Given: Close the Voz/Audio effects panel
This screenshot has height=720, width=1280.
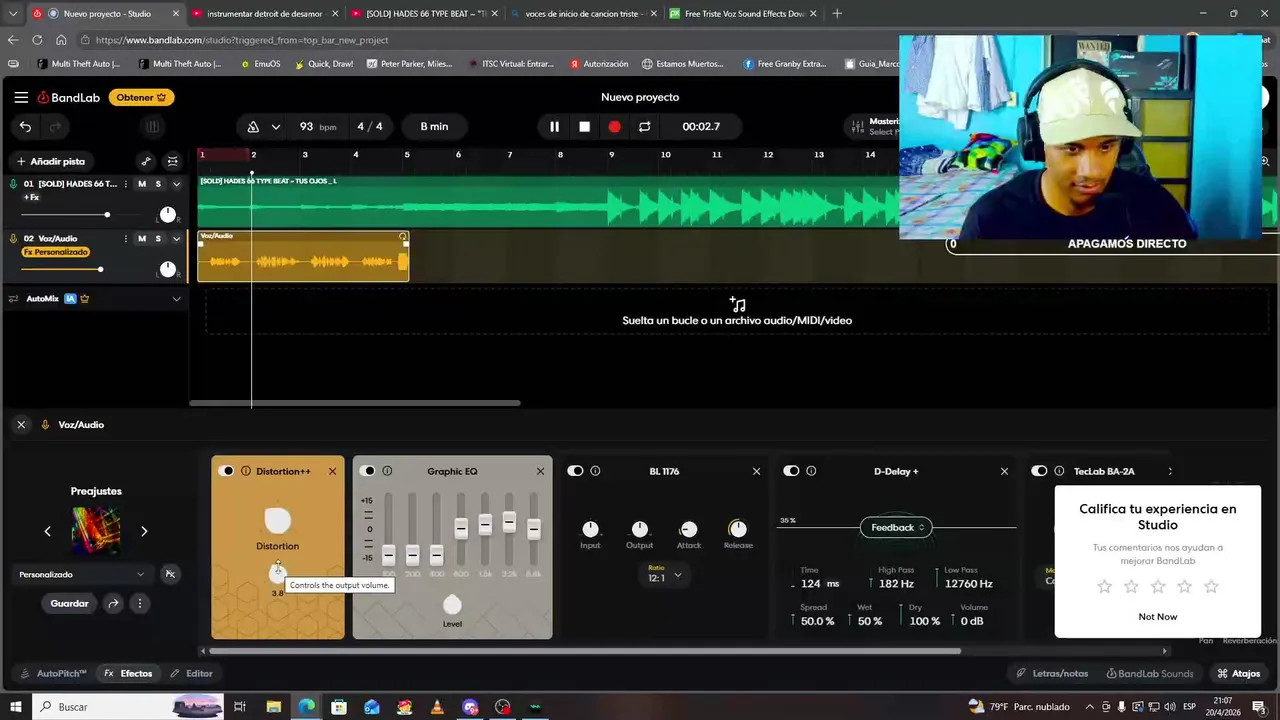Looking at the screenshot, I should [21, 425].
